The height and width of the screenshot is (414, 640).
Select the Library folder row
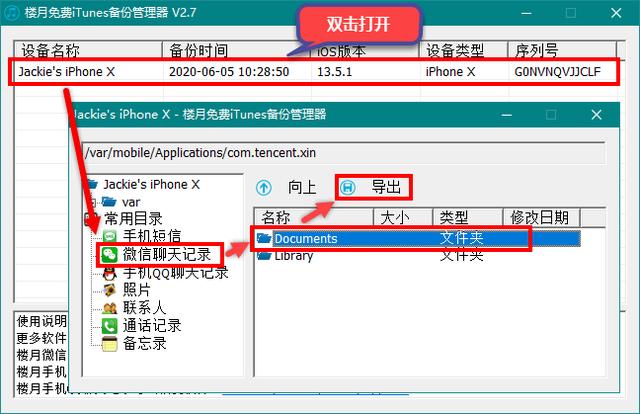(416, 256)
